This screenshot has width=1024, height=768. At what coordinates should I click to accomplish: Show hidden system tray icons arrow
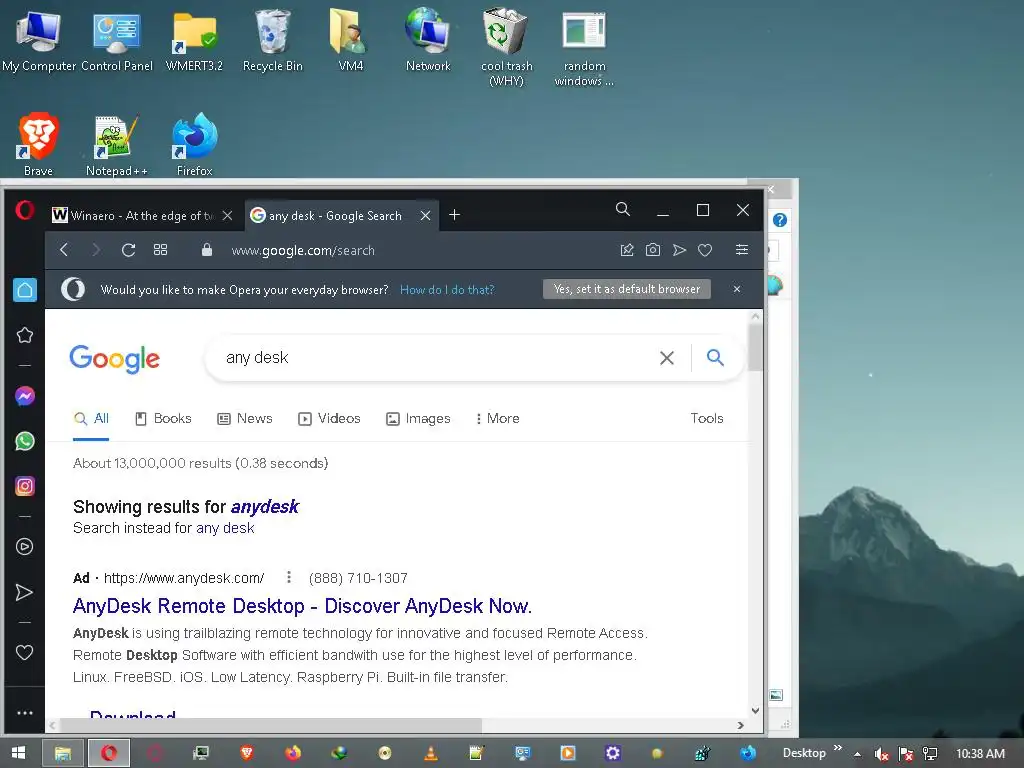coord(857,754)
